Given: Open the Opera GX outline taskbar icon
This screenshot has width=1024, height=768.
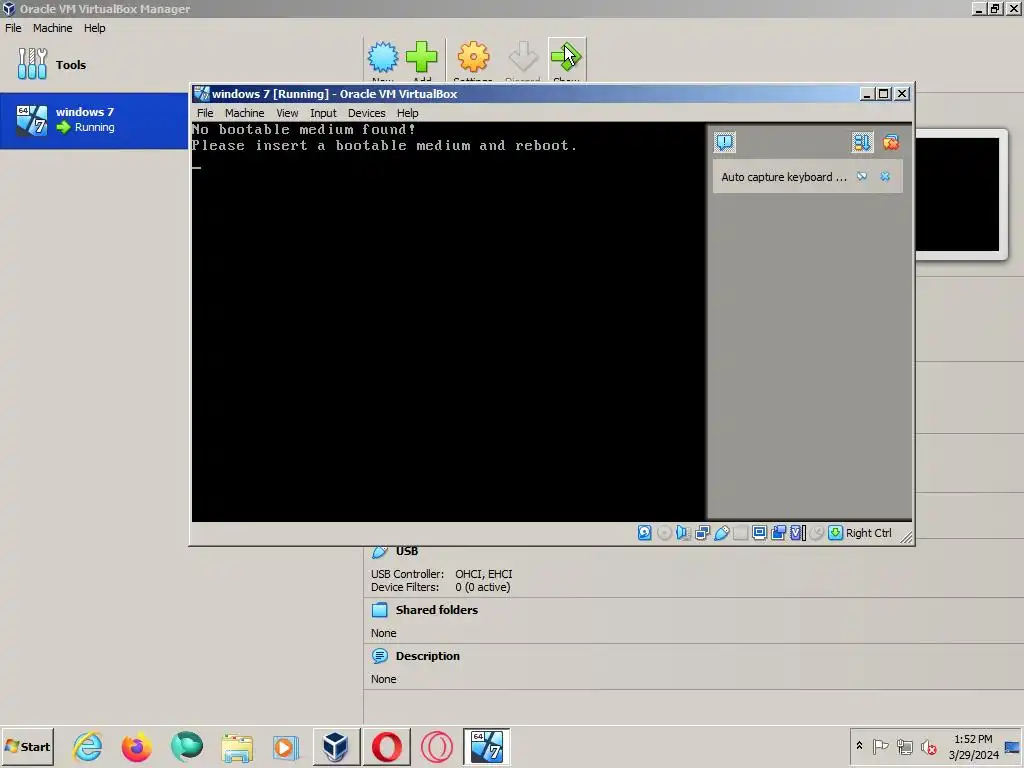Looking at the screenshot, I should [x=436, y=746].
